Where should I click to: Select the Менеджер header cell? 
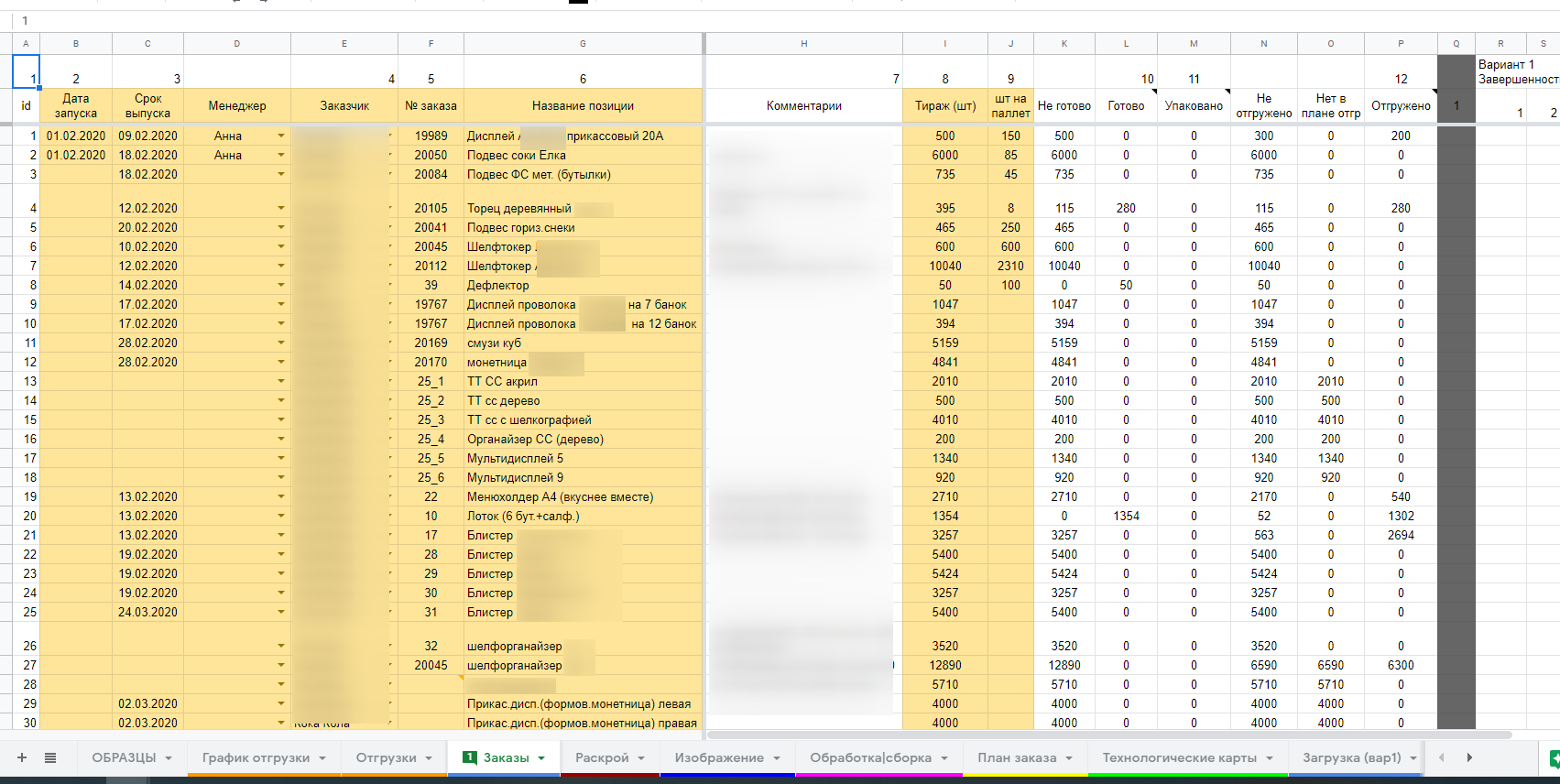pos(237,105)
